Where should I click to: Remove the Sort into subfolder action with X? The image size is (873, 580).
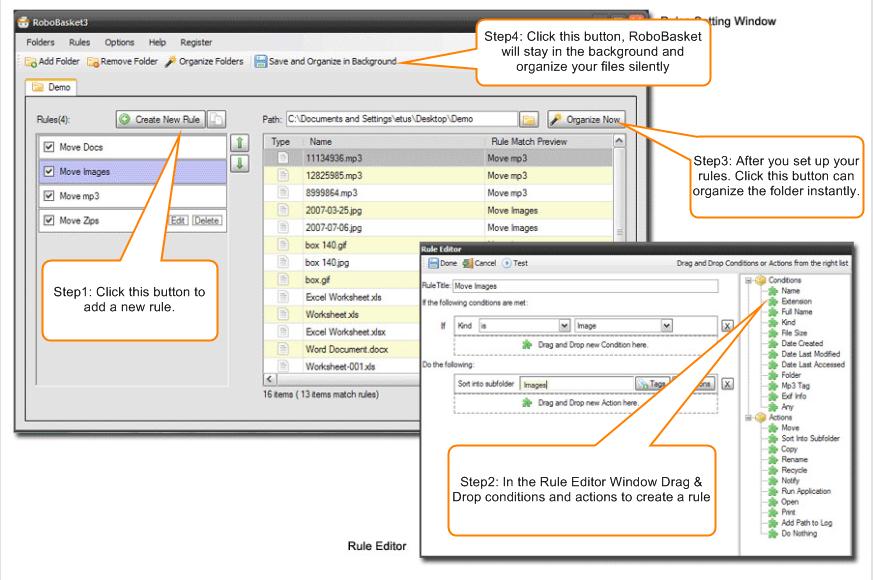[x=727, y=384]
